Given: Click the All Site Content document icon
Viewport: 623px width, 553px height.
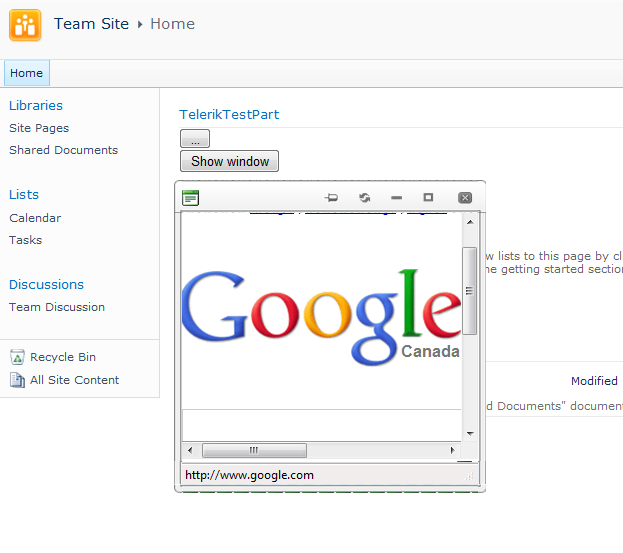Looking at the screenshot, I should point(17,380).
